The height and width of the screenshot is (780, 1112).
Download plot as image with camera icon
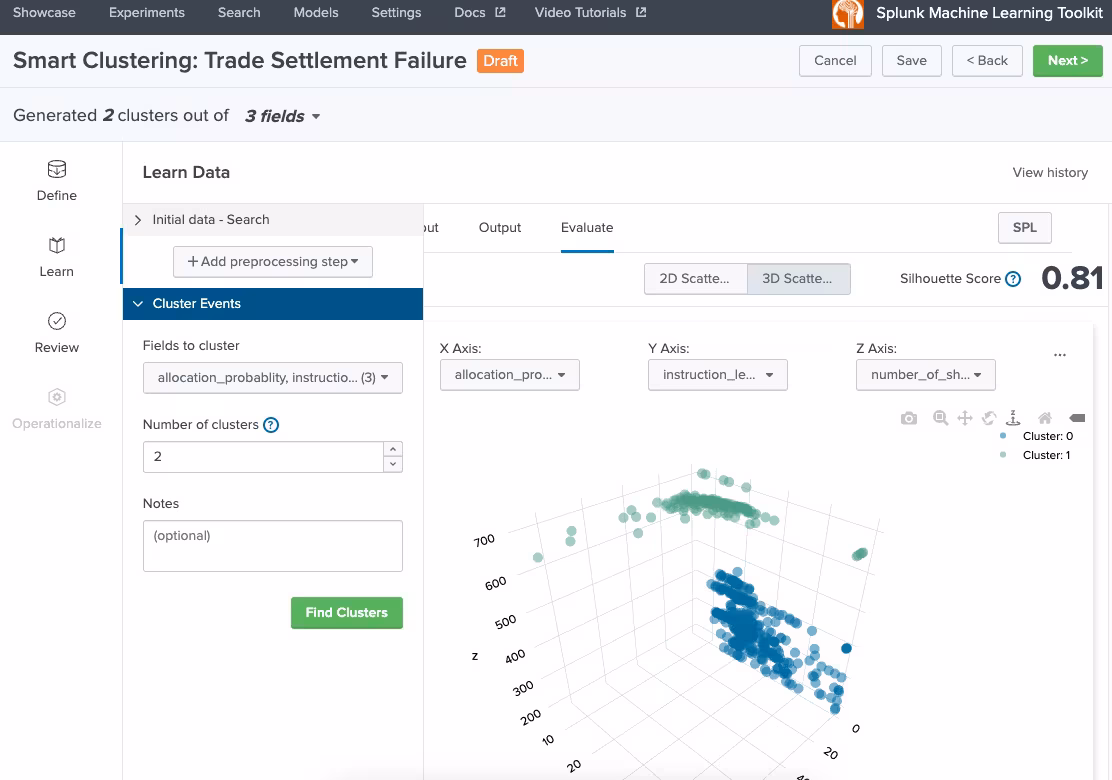908,418
